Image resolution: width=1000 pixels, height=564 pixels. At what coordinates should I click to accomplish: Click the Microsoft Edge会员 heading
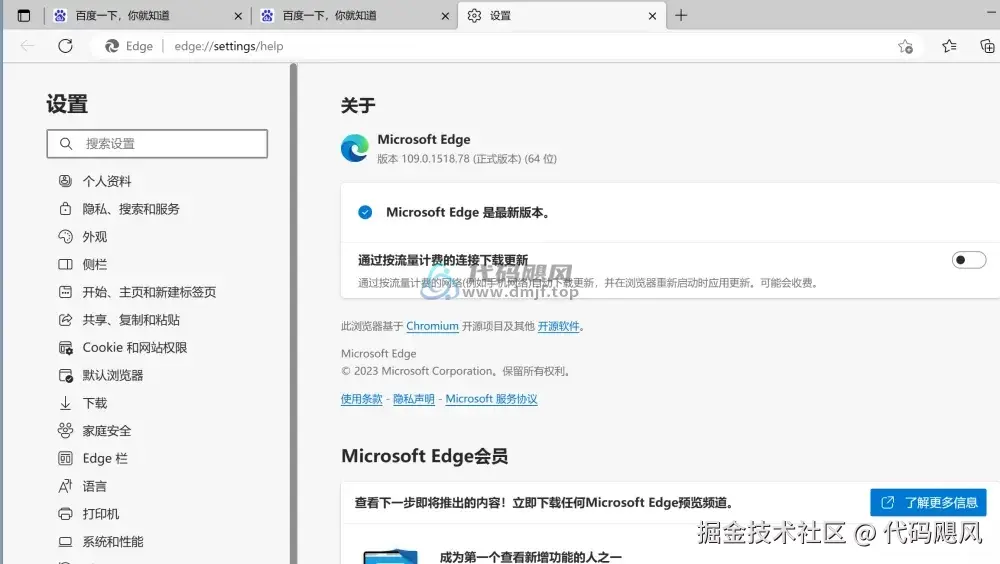click(x=424, y=456)
